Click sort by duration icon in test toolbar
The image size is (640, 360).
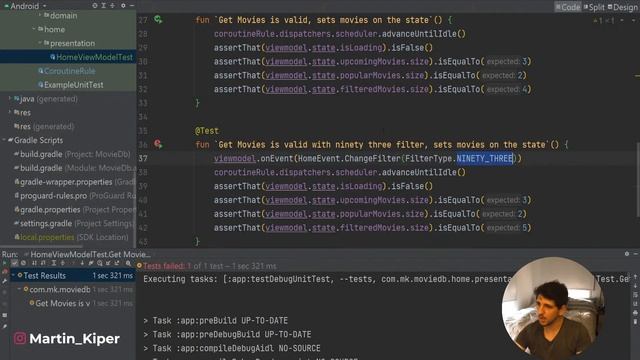(43, 263)
